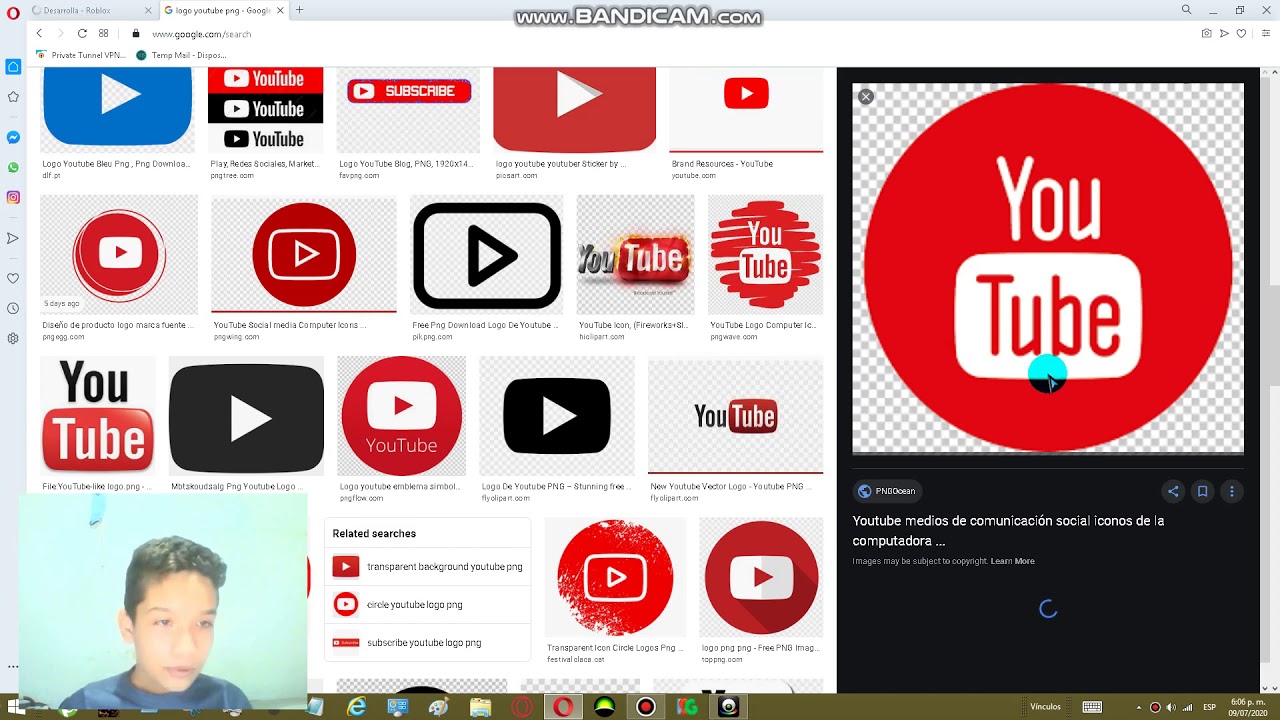Open the pngwing.com red circle thumbnail
This screenshot has height=720, width=1280.
pos(304,255)
